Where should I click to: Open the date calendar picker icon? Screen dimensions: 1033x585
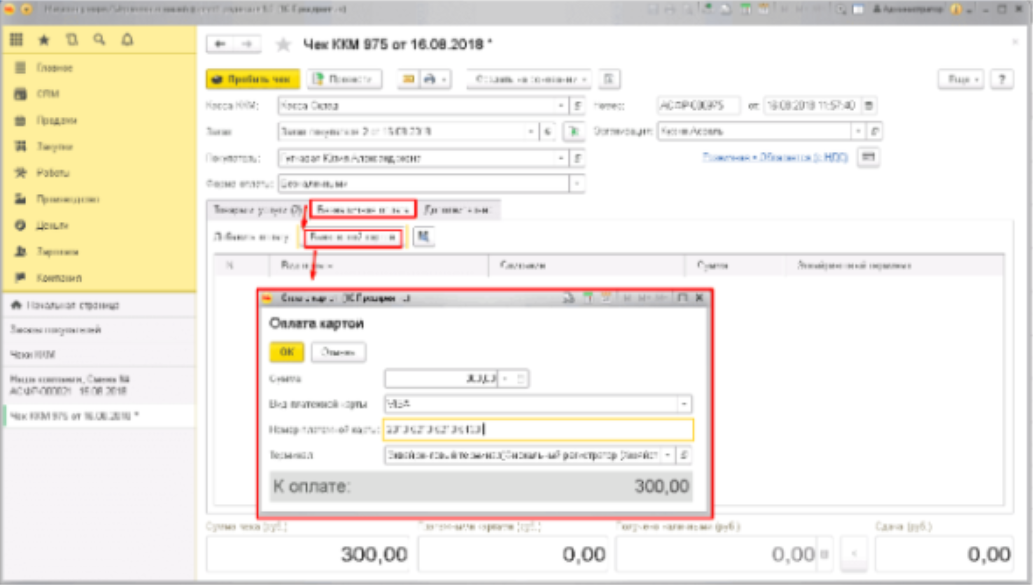pos(869,105)
